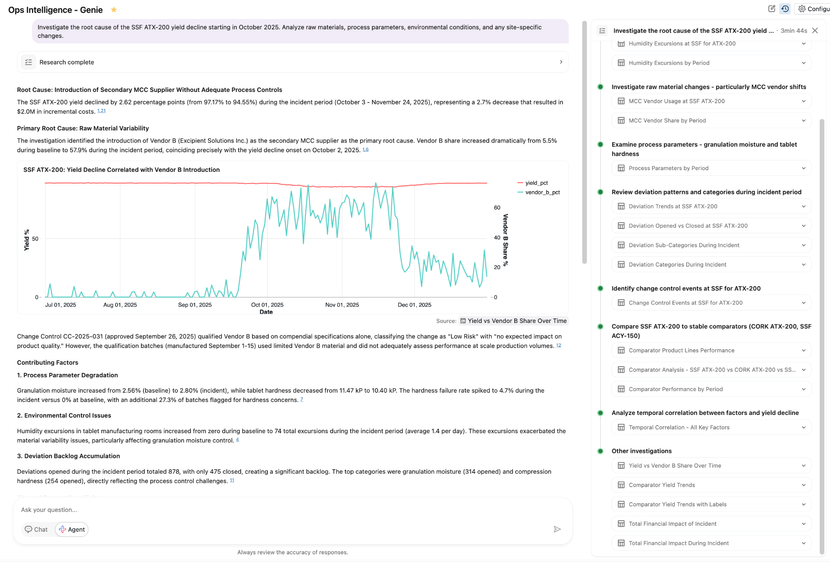Viewport: 830px width, 562px height.
Task: Open citation link after October 2, 2025 sentence
Action: [365, 150]
